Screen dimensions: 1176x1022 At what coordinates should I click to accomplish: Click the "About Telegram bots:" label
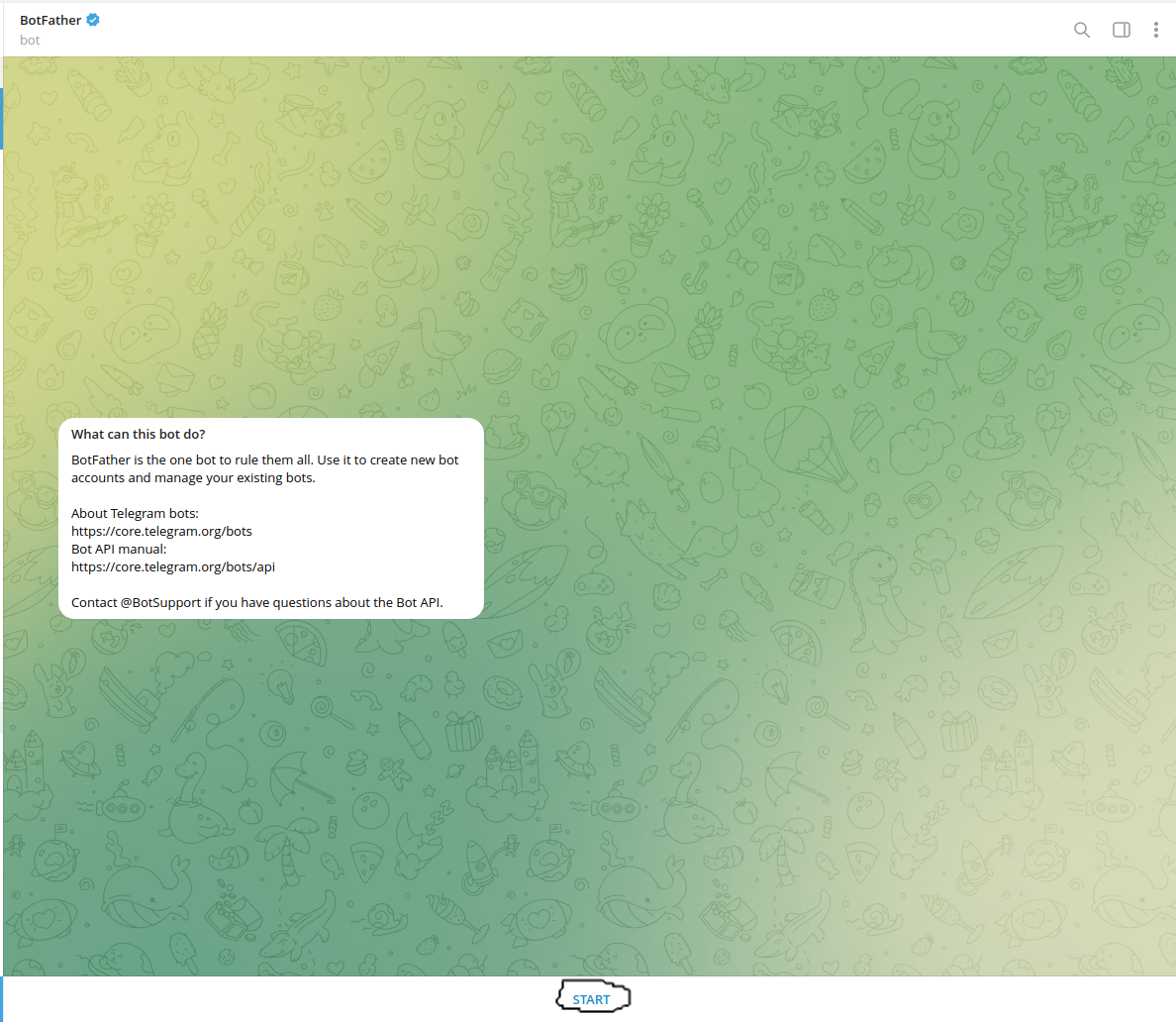pos(135,514)
